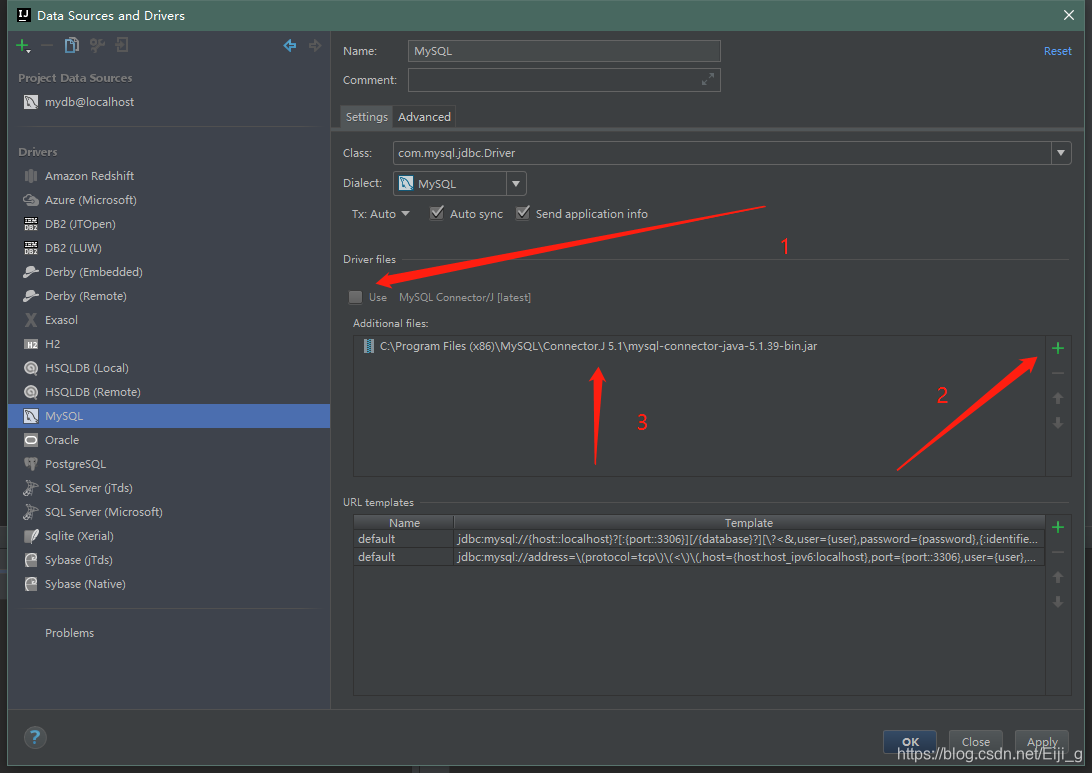This screenshot has width=1092, height=773.
Task: Move the URL template up
Action: pos(1058,577)
